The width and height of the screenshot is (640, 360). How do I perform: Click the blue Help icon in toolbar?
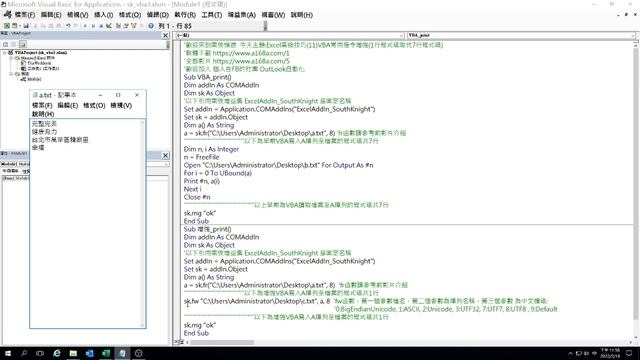(x=151, y=26)
